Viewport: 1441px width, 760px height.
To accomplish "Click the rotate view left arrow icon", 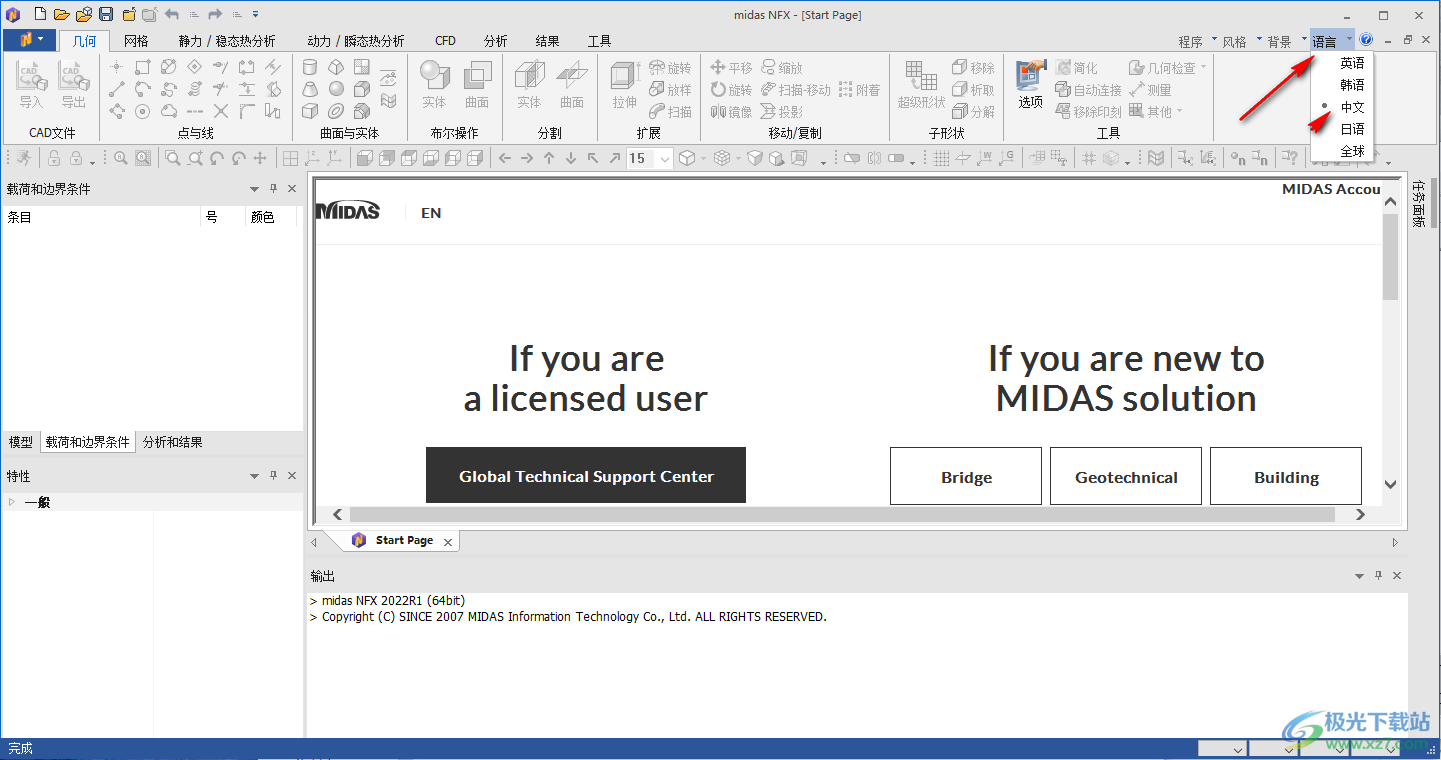I will point(217,158).
